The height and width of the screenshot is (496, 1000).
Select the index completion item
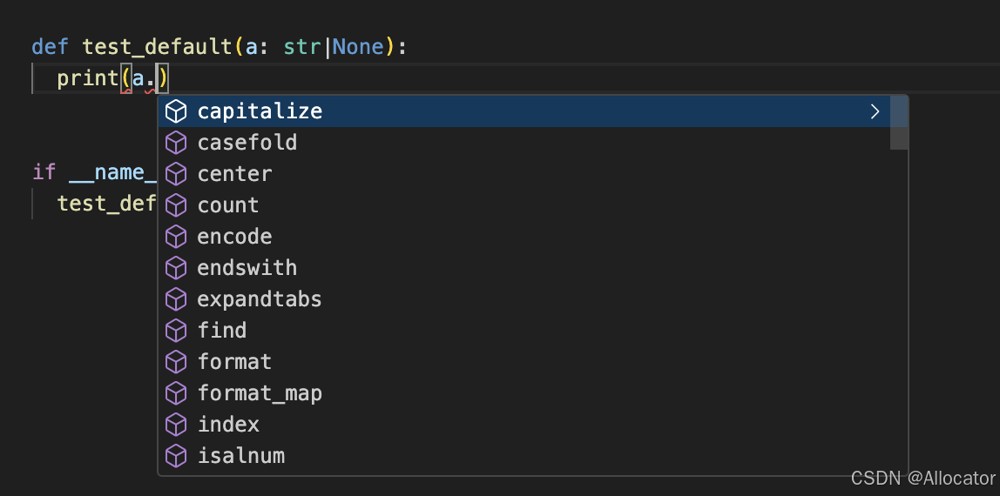(228, 424)
